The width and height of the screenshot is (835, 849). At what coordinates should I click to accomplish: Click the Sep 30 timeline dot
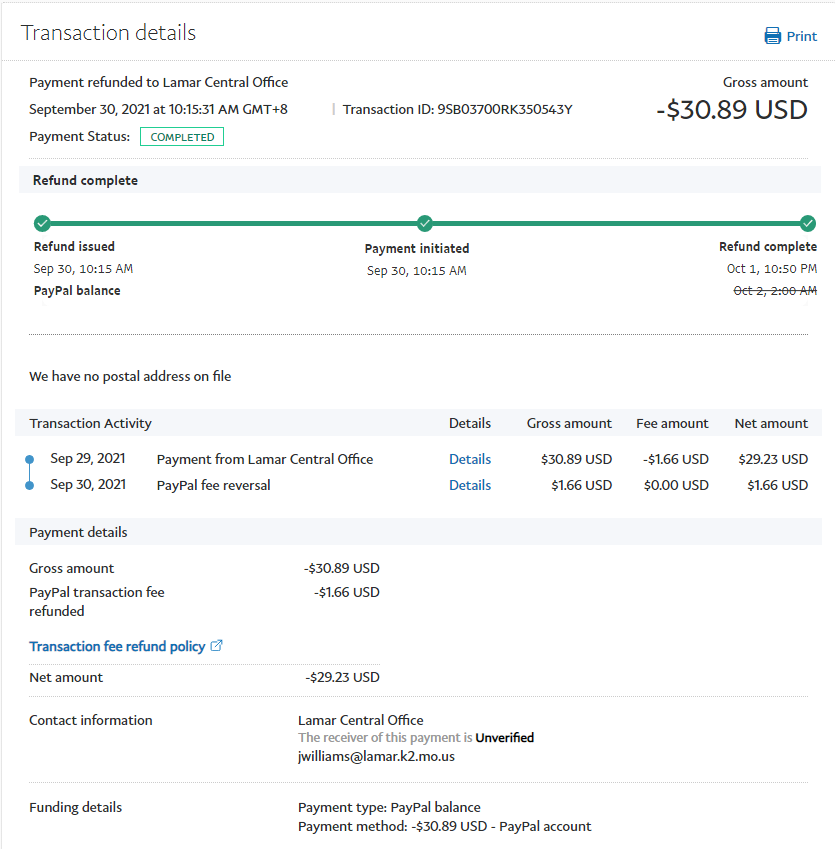point(29,485)
